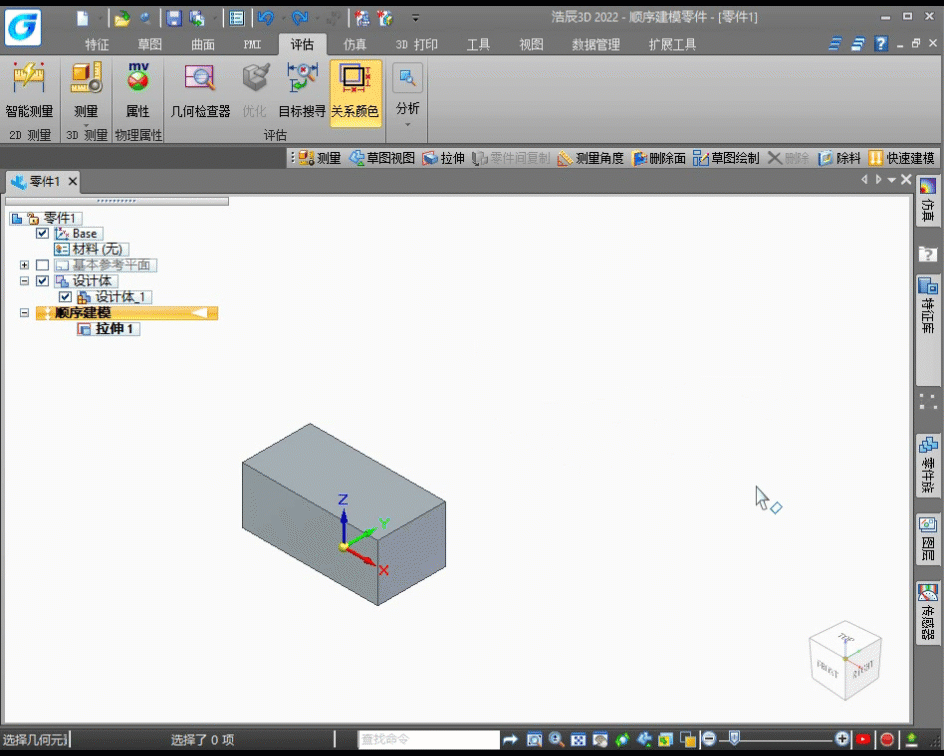Toggle the 设计体_1 checkbox
Viewport: 944px width, 756px height.
[65, 297]
